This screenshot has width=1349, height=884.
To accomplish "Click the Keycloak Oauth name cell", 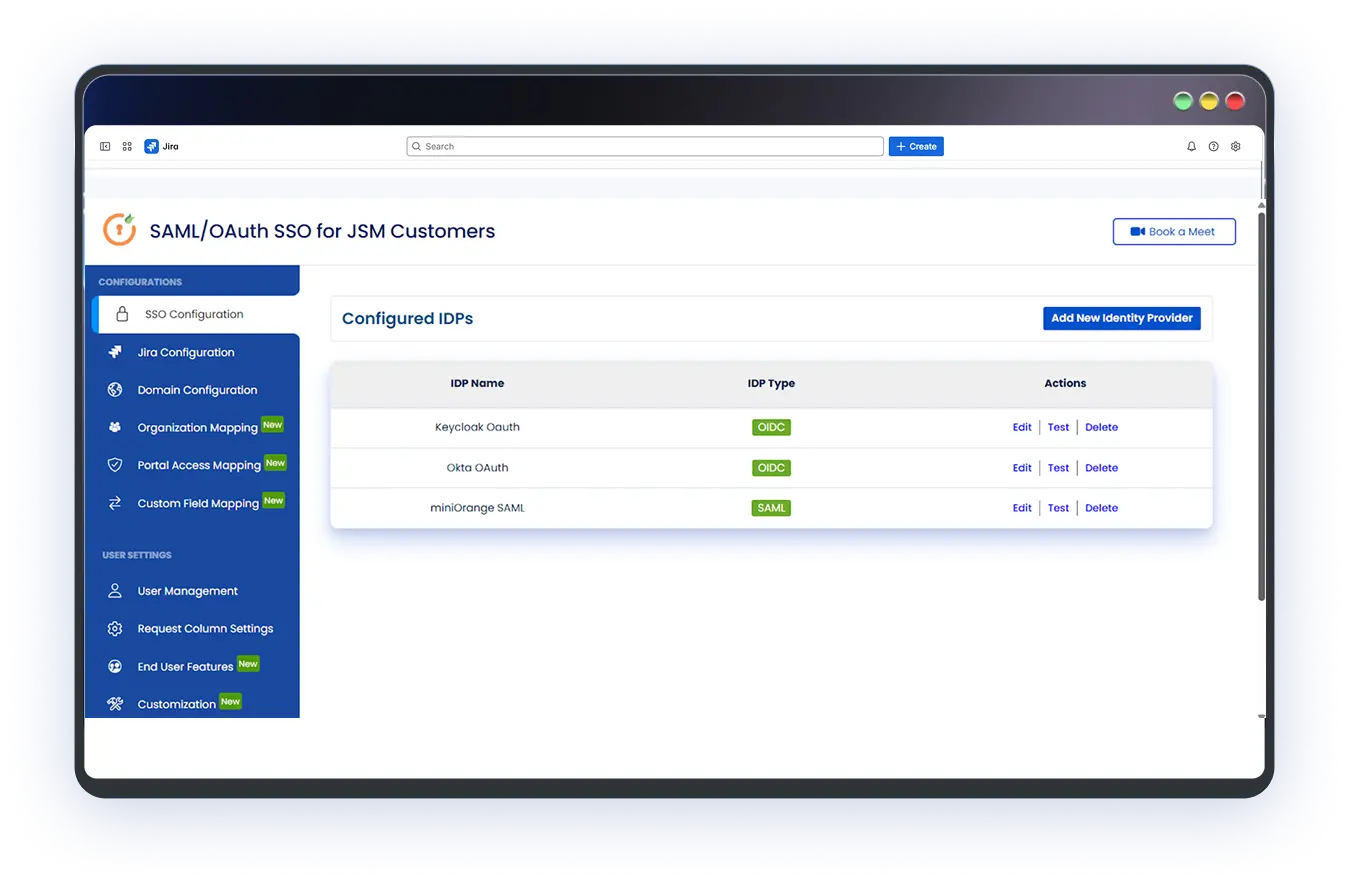I will tap(477, 427).
